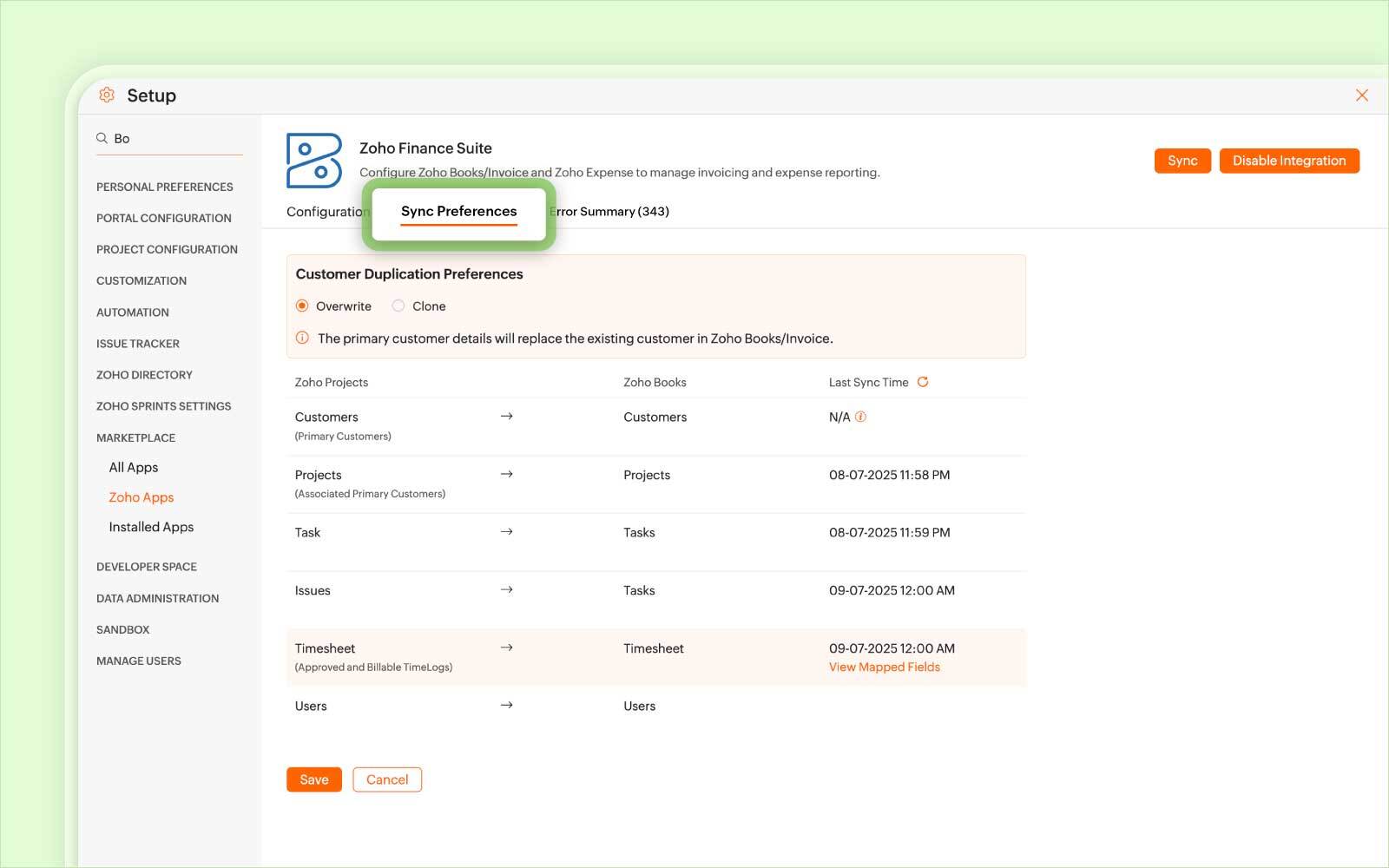Refresh Last Sync Time with the reload icon

(x=923, y=382)
